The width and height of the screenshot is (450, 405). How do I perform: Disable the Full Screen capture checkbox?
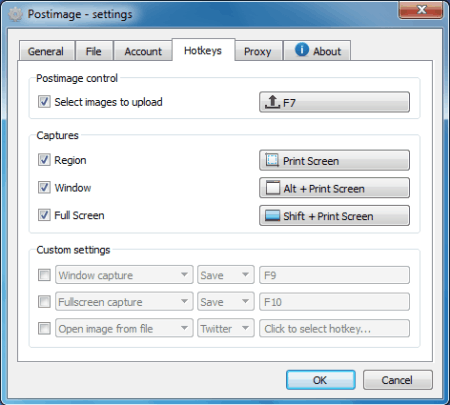click(44, 215)
